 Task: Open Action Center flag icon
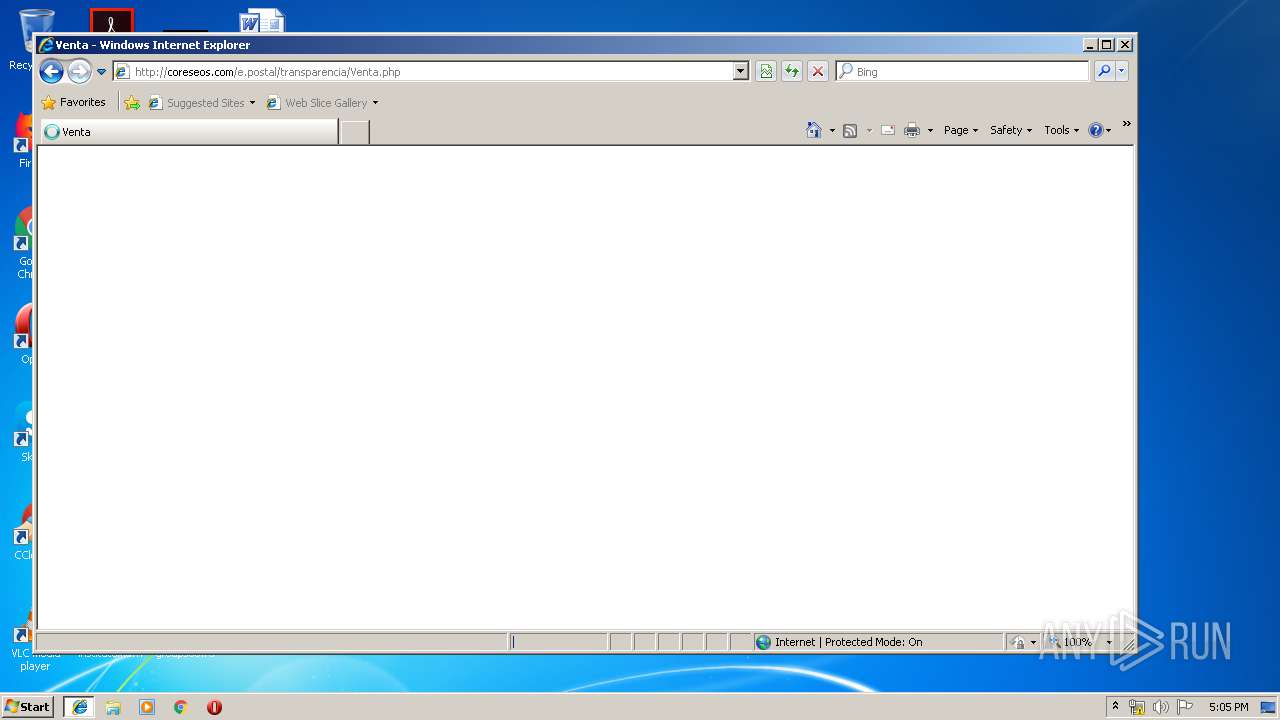coord(1184,707)
